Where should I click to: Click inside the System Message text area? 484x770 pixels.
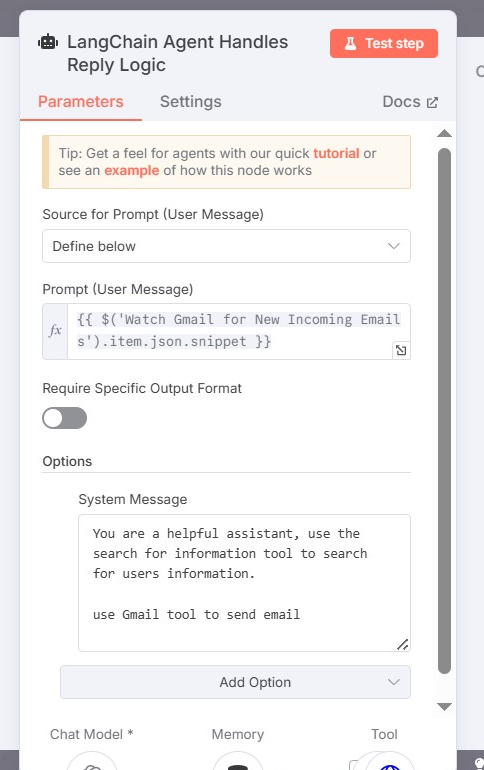coord(244,583)
